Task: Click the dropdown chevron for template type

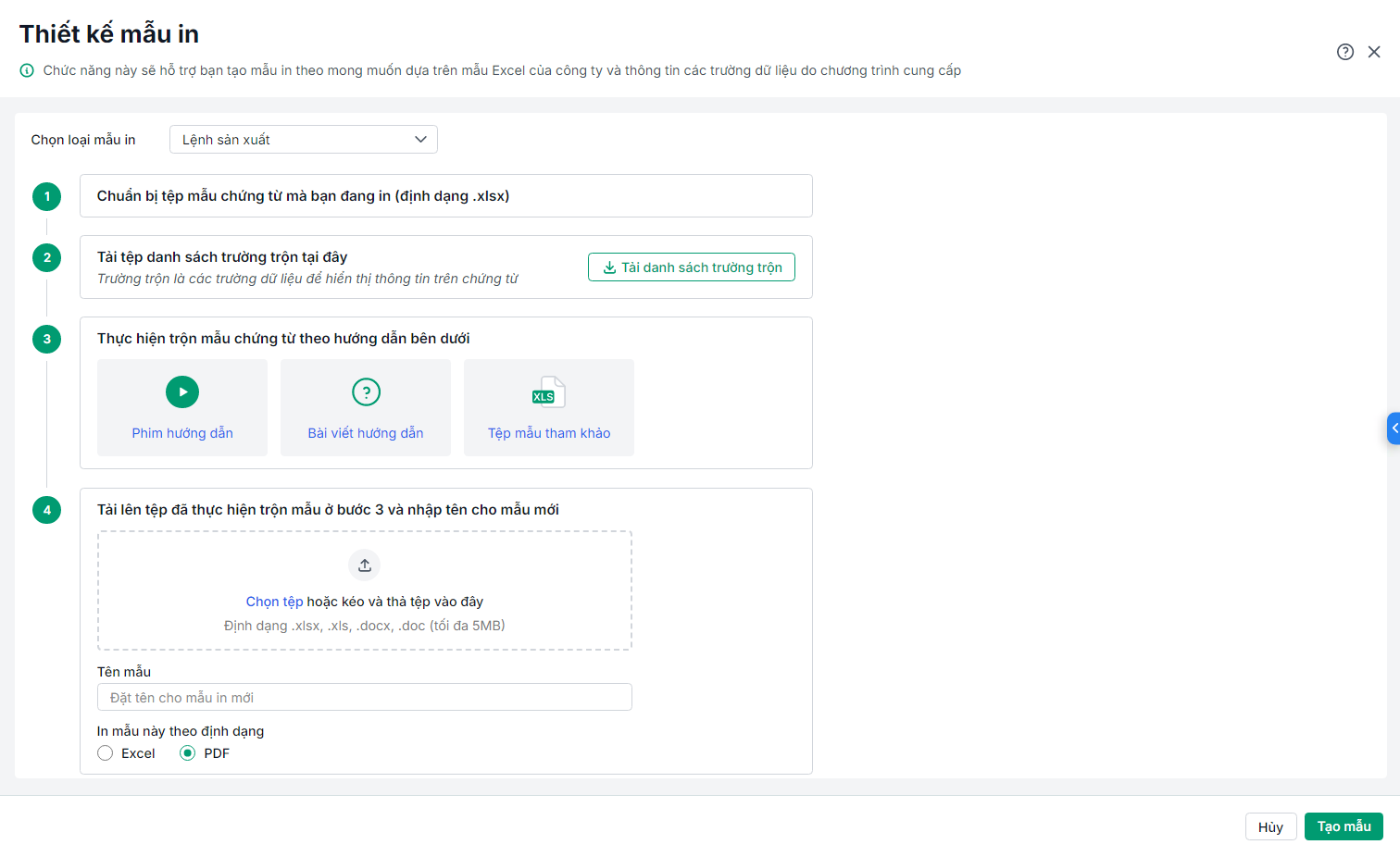Action: [420, 140]
